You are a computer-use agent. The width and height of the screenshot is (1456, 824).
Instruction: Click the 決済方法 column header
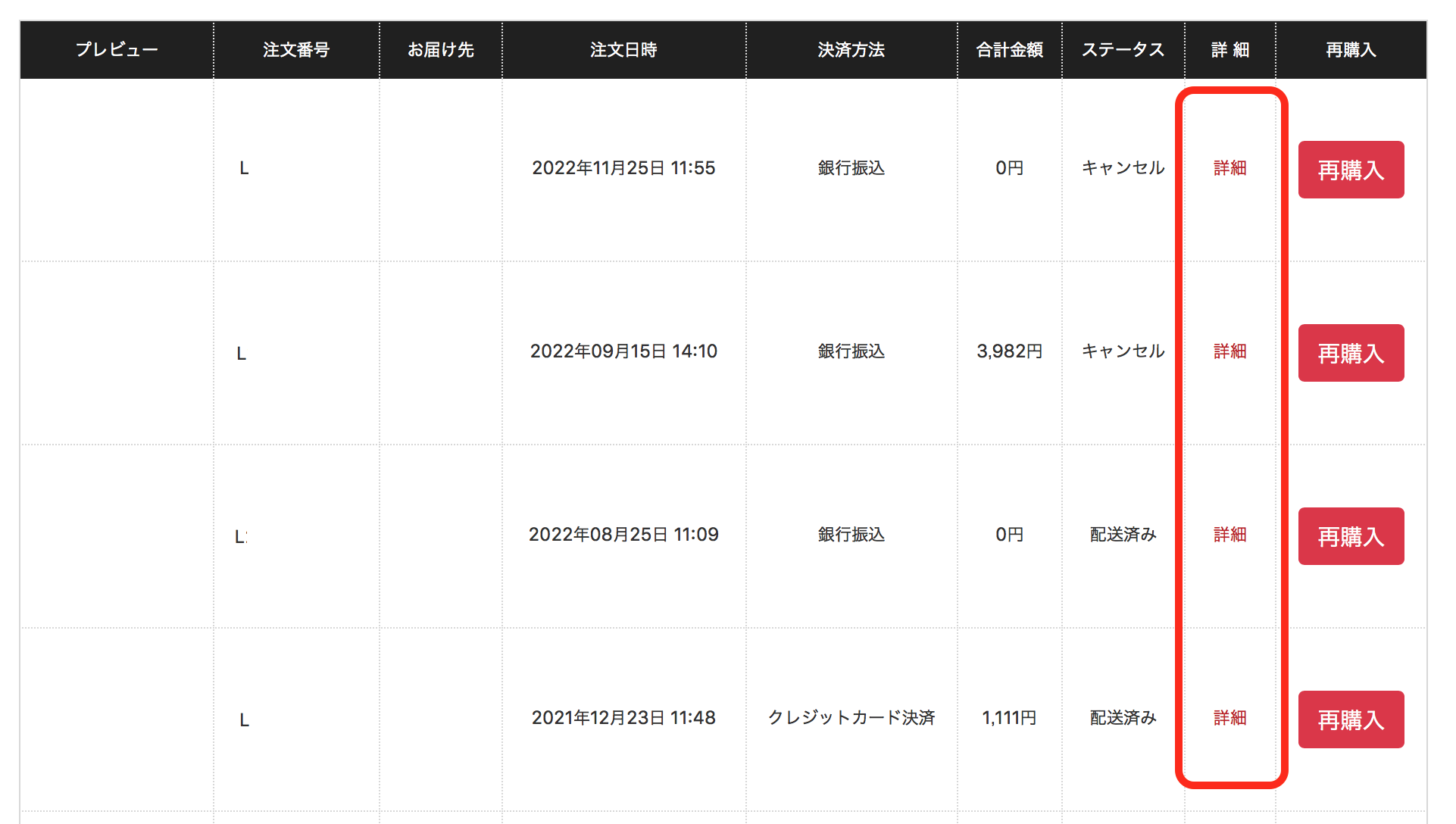tap(851, 50)
